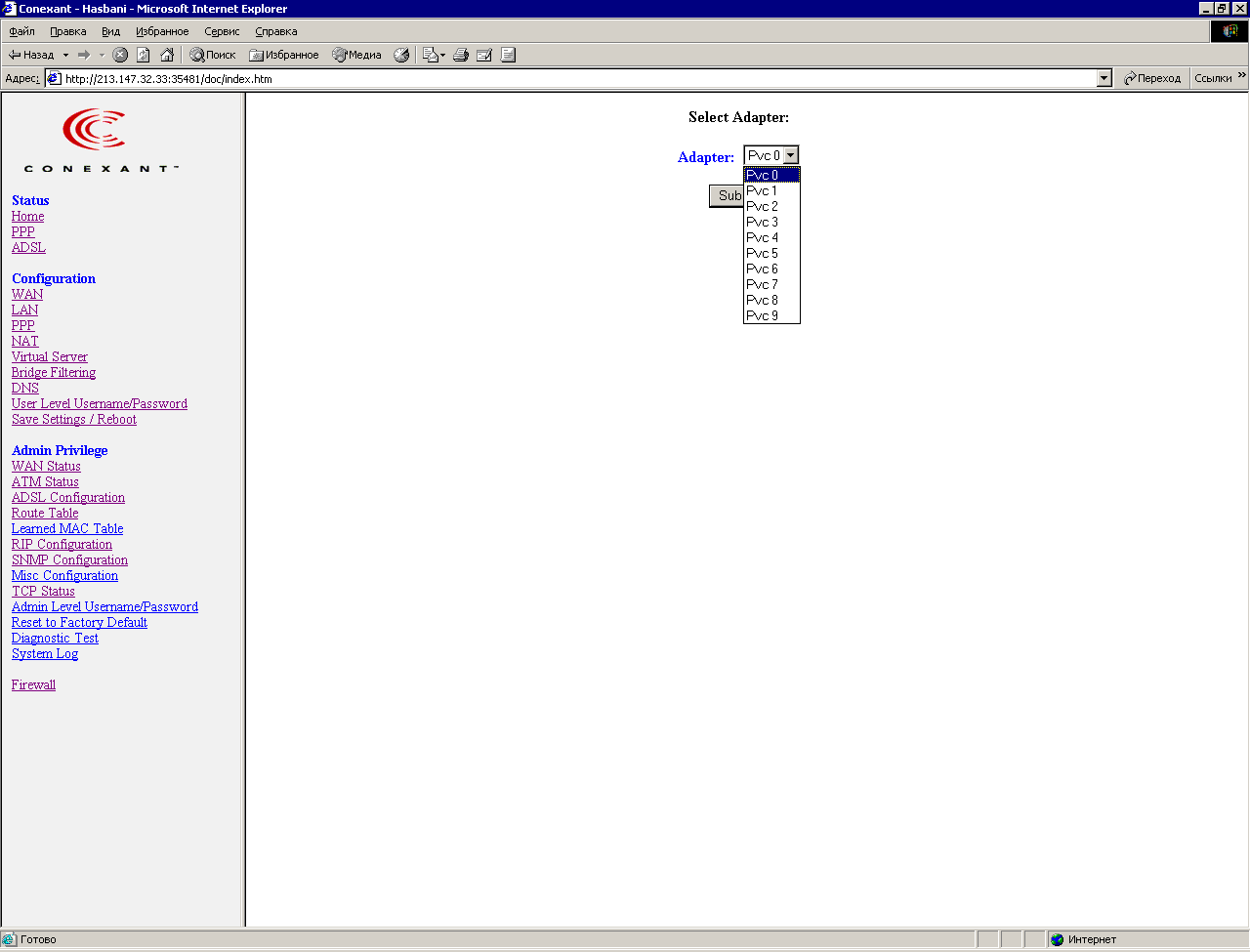Open the NAT configuration link
Image resolution: width=1250 pixels, height=952 pixels.
(x=25, y=341)
